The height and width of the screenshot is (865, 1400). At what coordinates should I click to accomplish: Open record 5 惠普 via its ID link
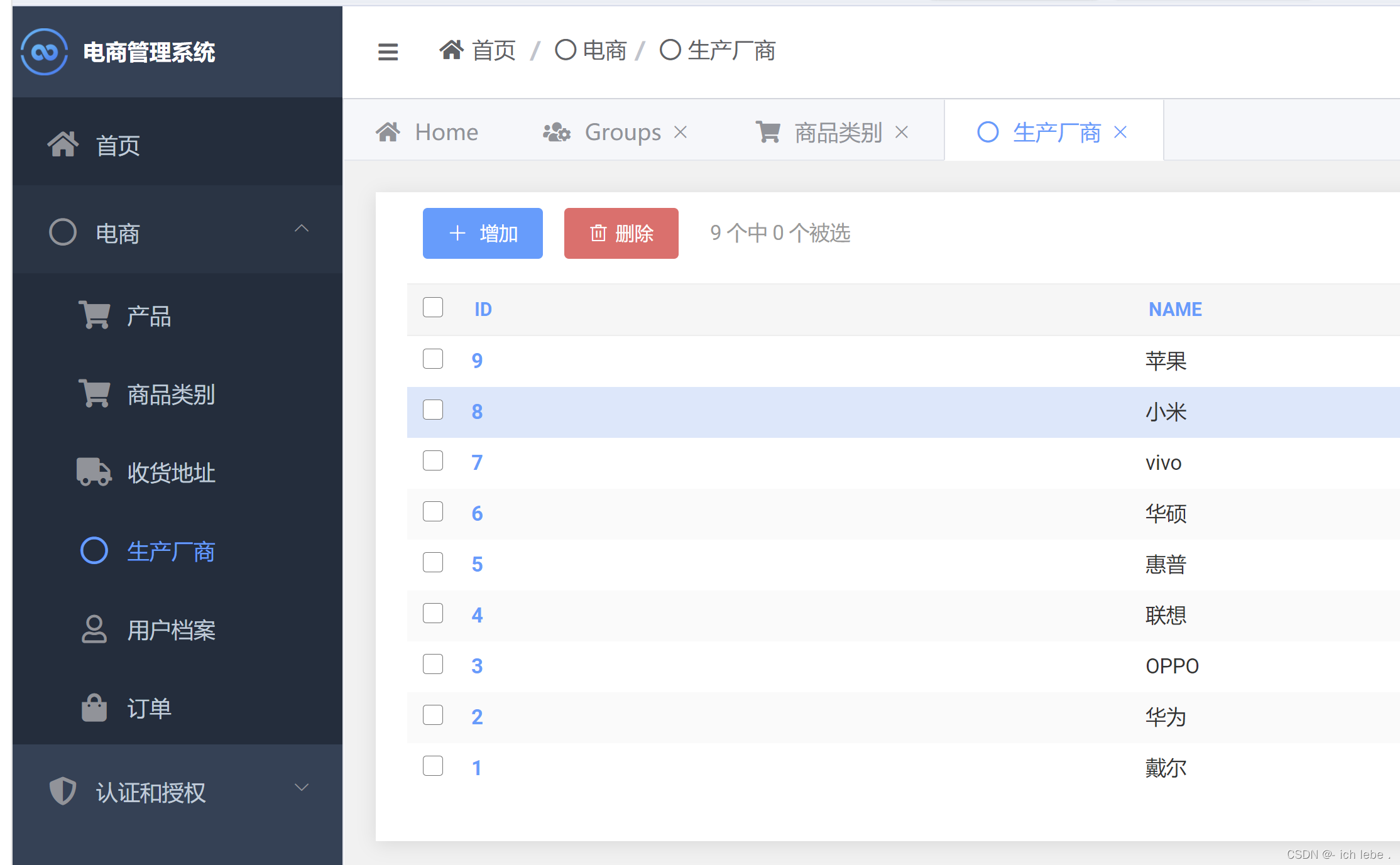[x=477, y=563]
